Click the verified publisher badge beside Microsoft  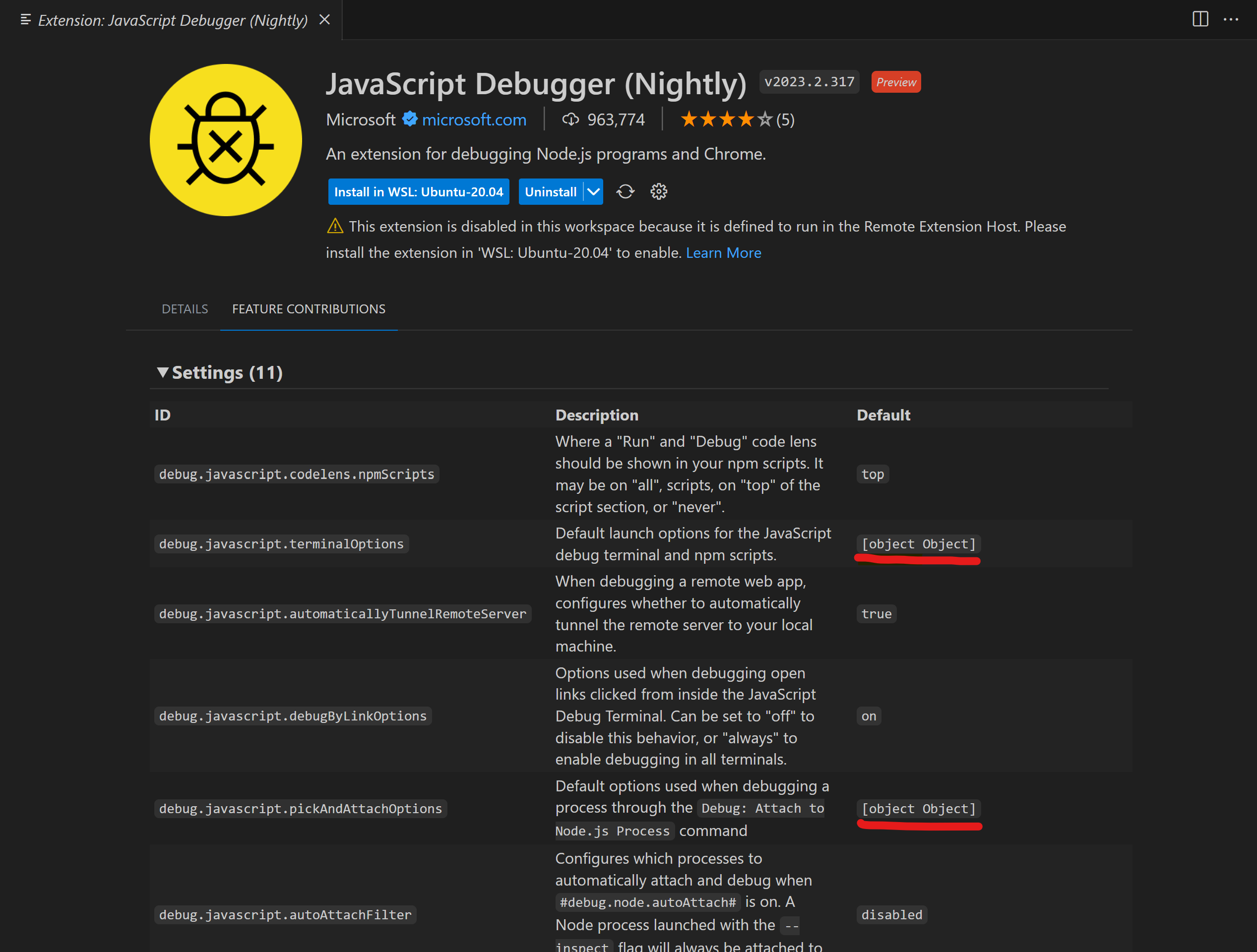click(x=409, y=119)
